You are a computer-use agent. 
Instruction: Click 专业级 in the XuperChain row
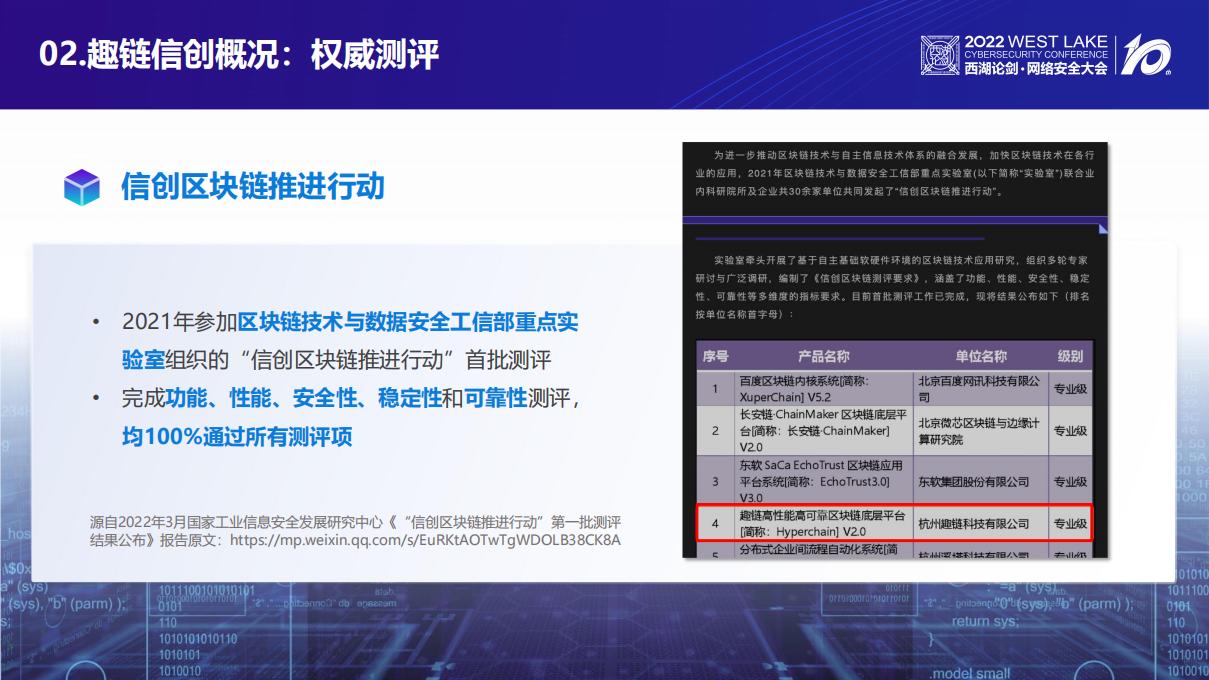pos(1069,388)
